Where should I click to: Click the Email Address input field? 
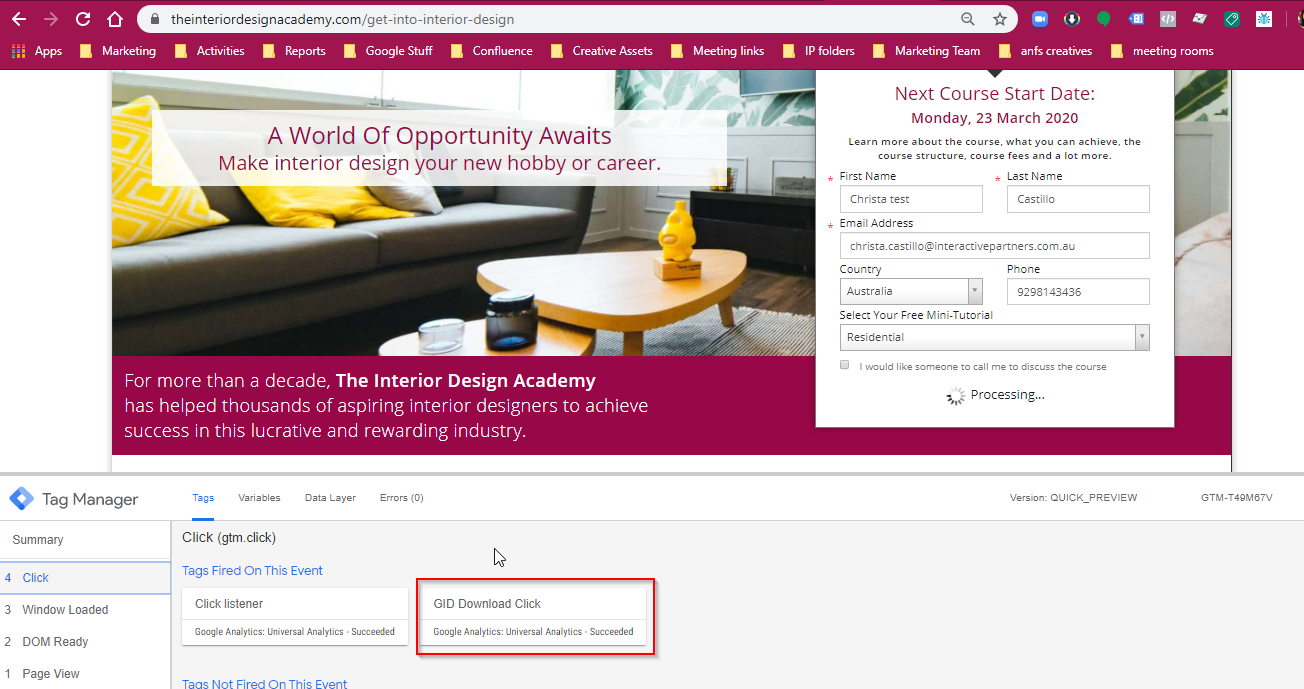point(994,245)
